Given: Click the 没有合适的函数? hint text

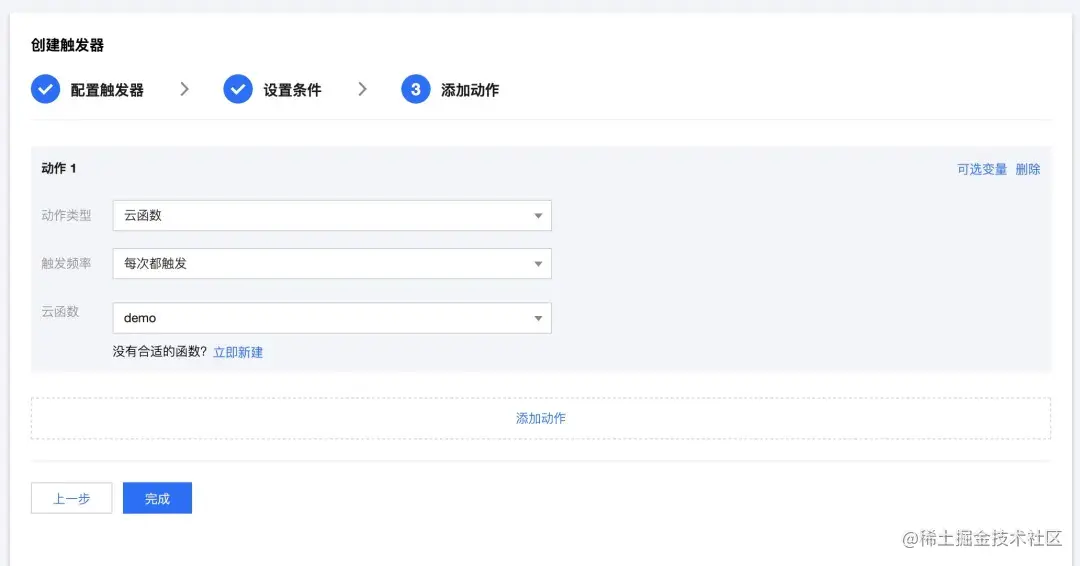Looking at the screenshot, I should pyautogui.click(x=160, y=352).
